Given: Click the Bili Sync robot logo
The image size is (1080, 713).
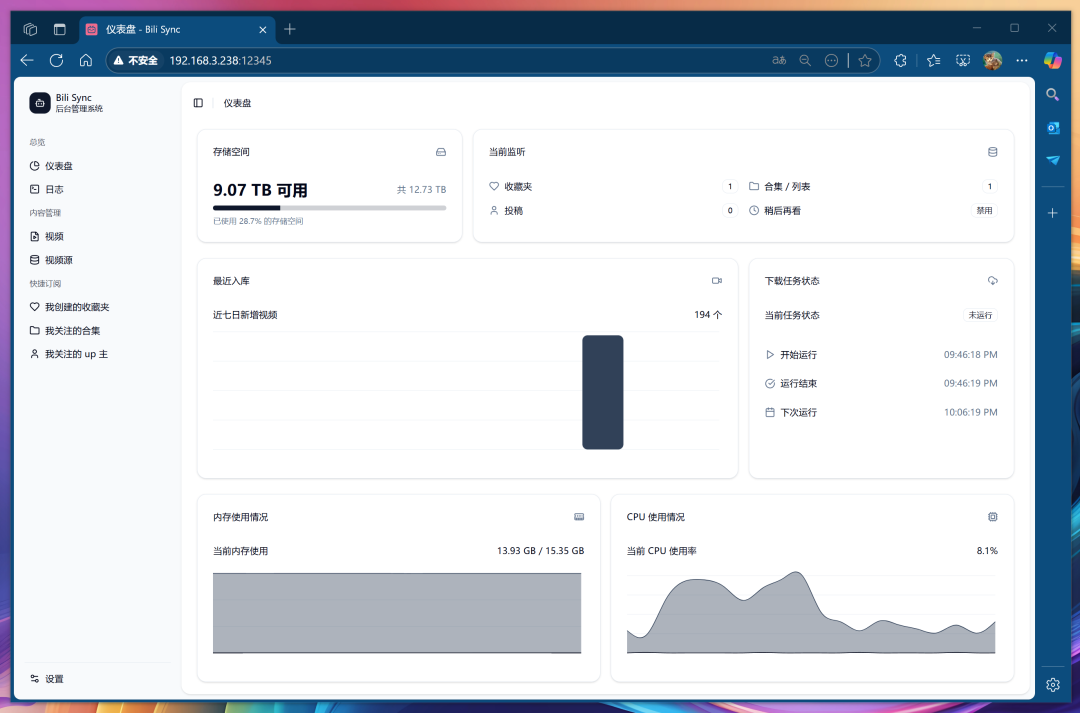Looking at the screenshot, I should tap(40, 103).
